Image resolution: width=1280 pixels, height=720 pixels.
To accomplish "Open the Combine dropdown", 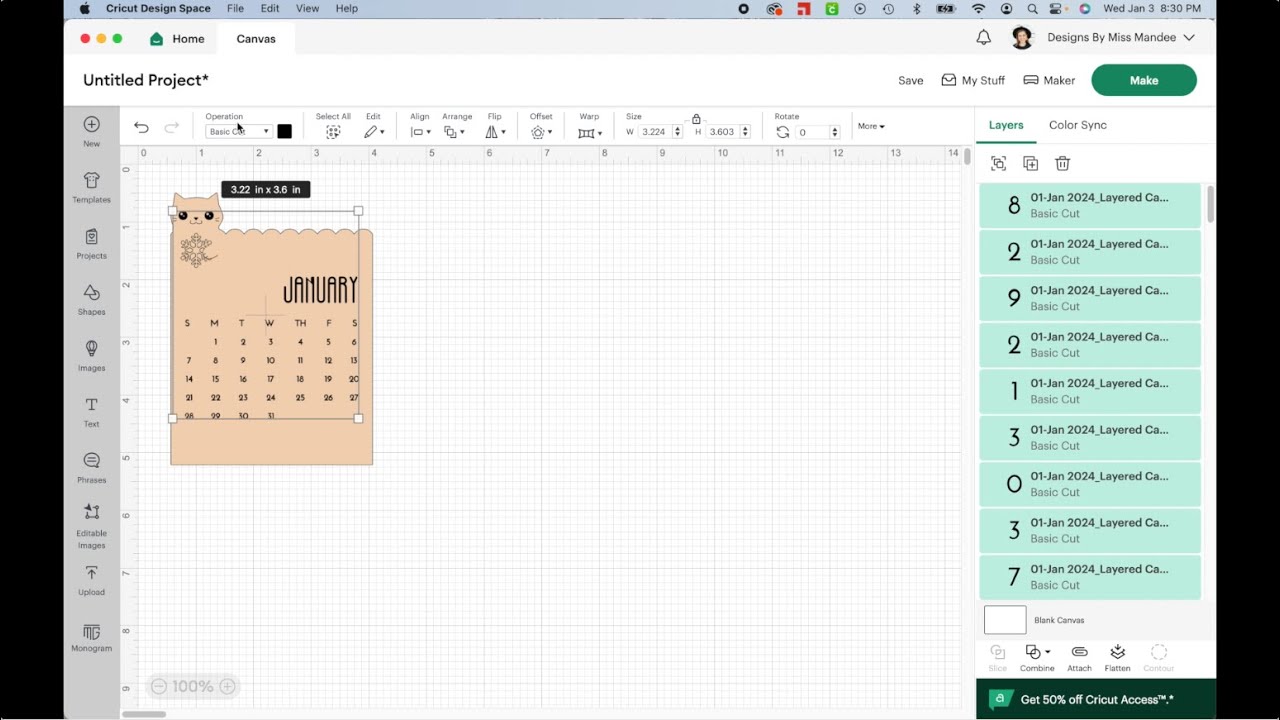I will tap(1037, 657).
